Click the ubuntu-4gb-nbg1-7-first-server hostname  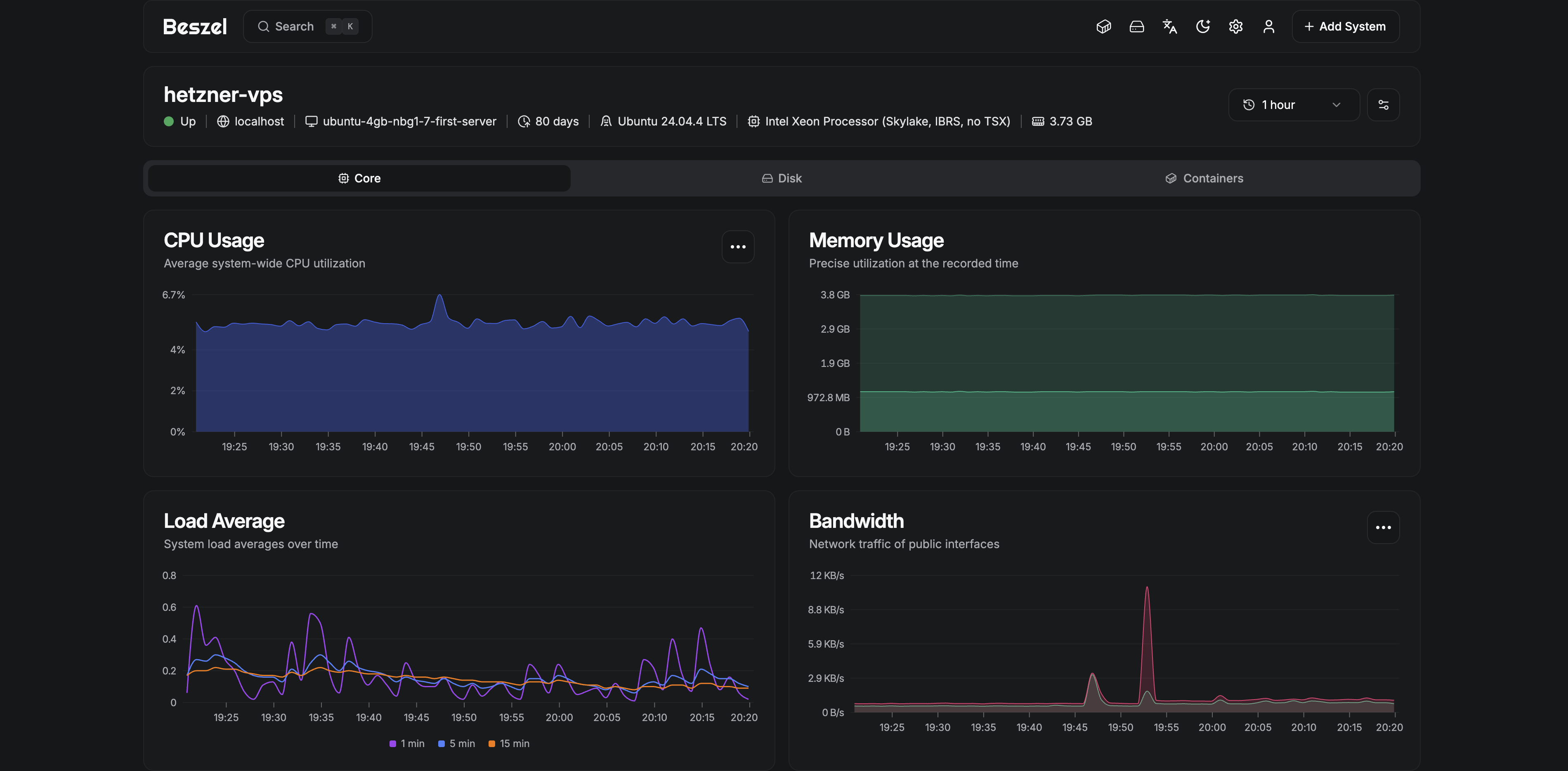click(x=410, y=121)
